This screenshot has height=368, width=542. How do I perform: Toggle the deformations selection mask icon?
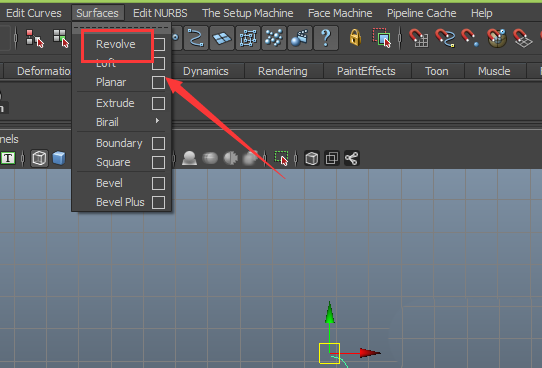click(x=248, y=38)
